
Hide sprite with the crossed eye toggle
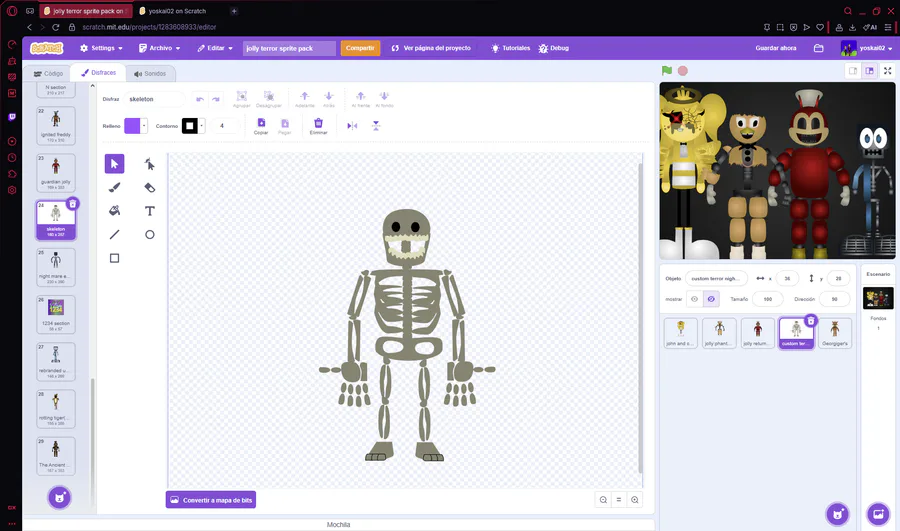(711, 299)
